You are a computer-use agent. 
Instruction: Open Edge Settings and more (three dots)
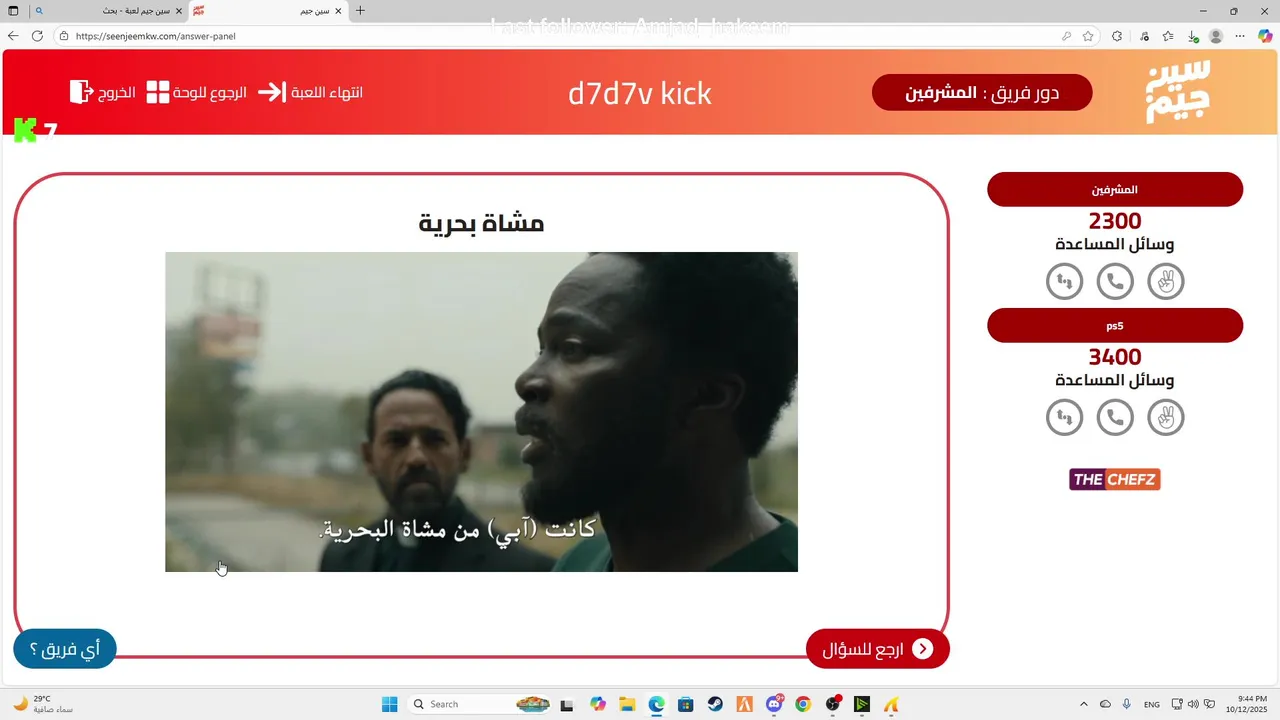[x=1241, y=36]
